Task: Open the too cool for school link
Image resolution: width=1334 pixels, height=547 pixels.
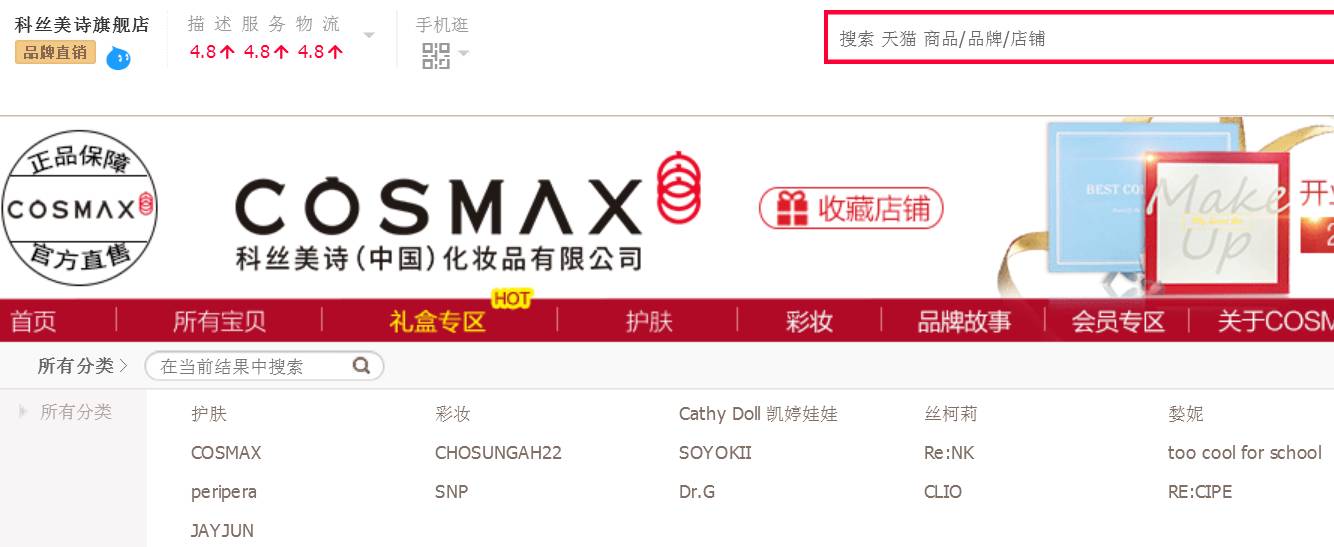Action: click(1245, 452)
